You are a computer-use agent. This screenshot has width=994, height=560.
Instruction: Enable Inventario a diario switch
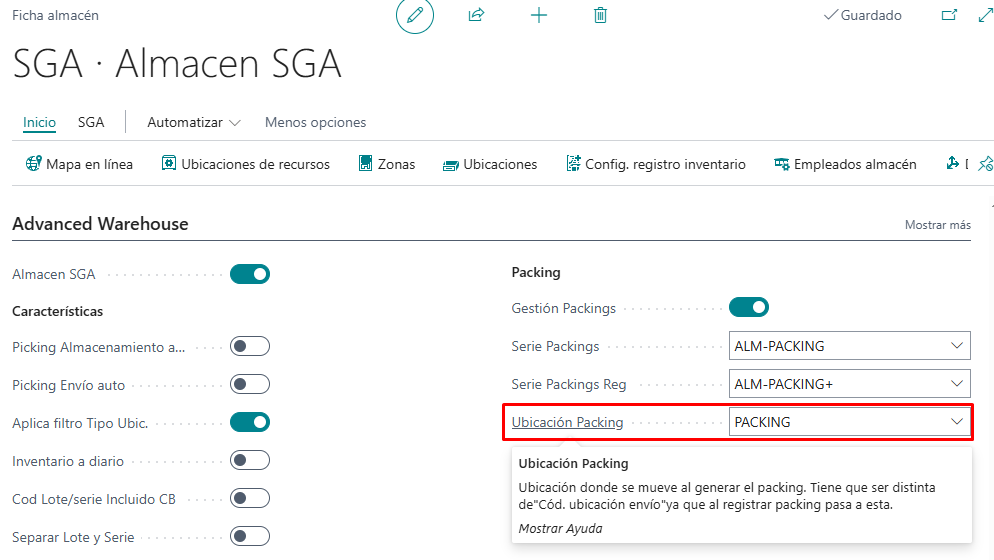point(250,460)
